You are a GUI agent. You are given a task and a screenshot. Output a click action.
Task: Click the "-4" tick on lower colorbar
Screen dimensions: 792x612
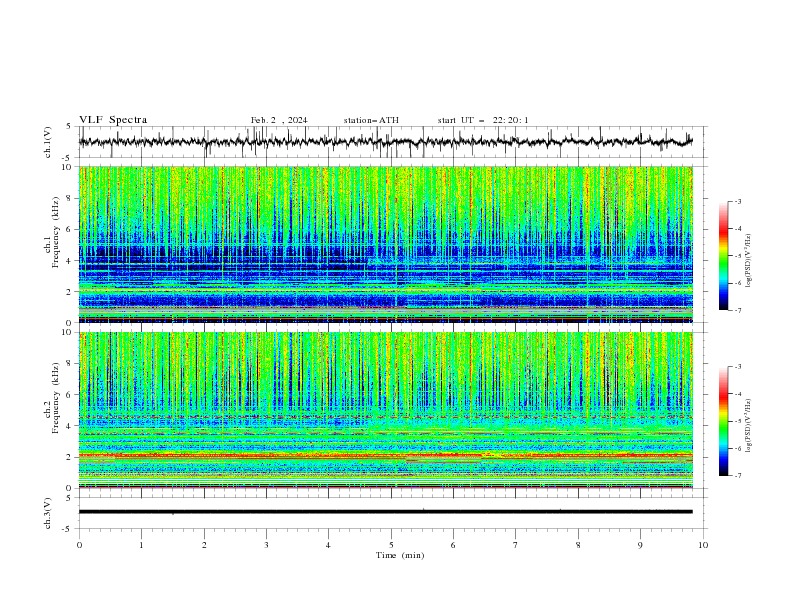737,394
